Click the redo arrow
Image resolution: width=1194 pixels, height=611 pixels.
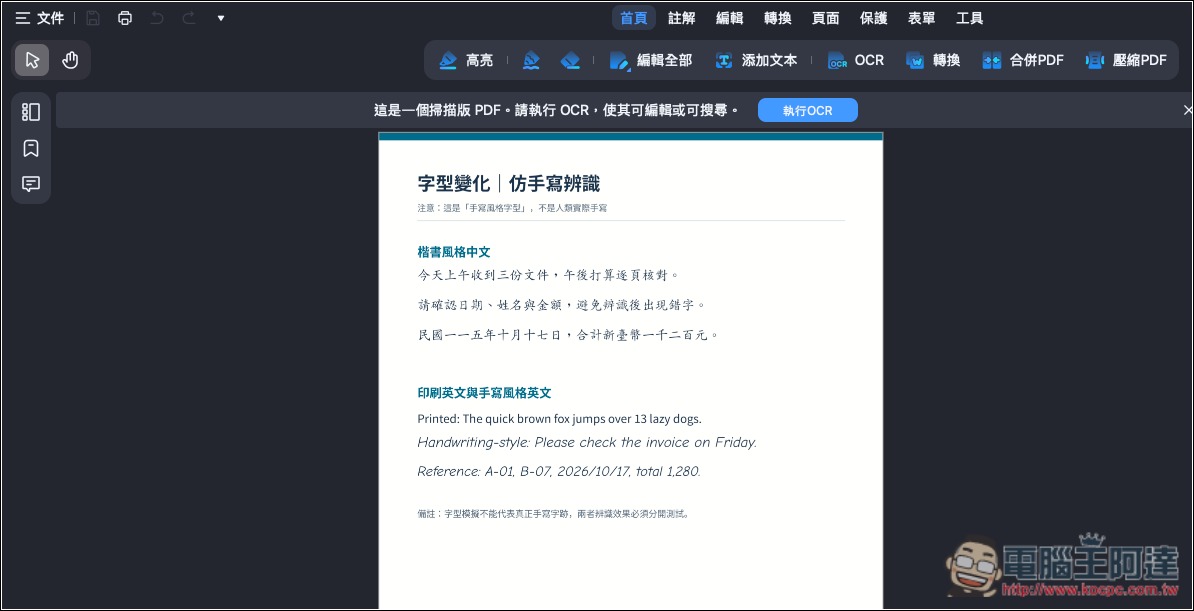coord(189,18)
